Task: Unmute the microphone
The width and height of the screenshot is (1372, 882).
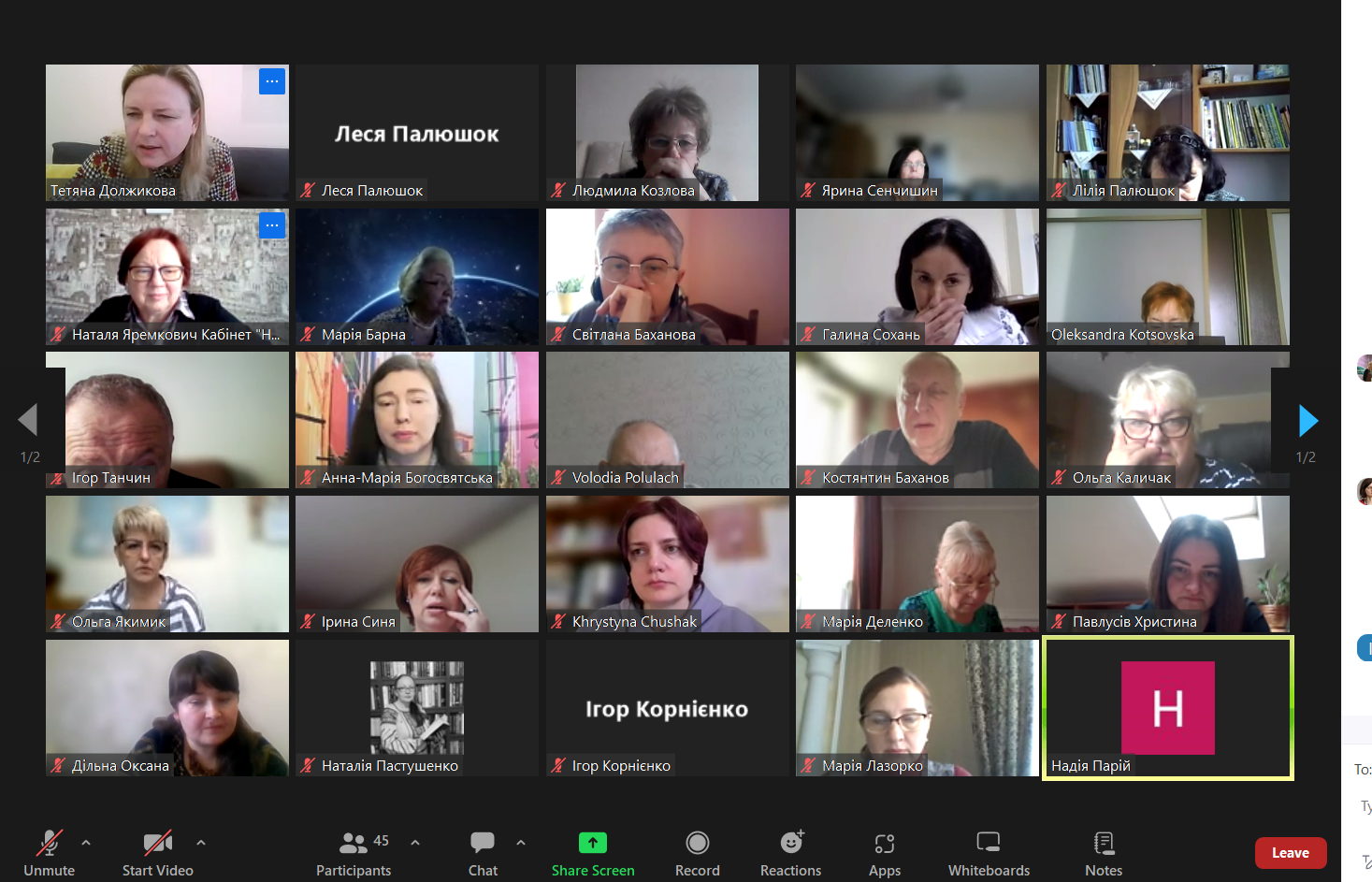Action: [49, 844]
